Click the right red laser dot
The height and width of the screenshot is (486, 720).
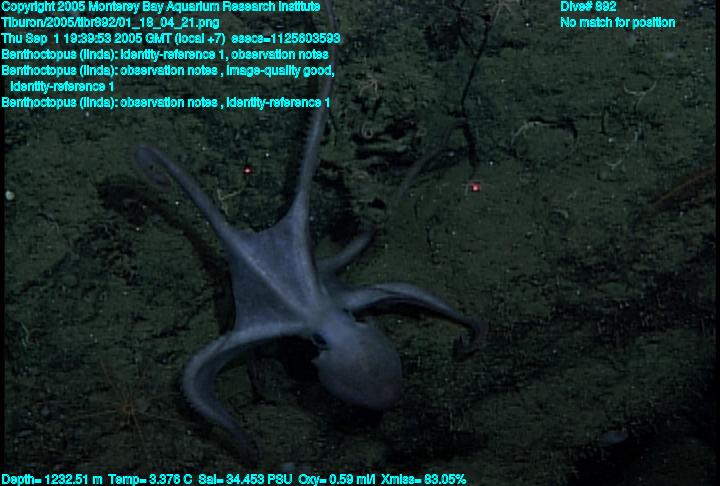(x=475, y=187)
